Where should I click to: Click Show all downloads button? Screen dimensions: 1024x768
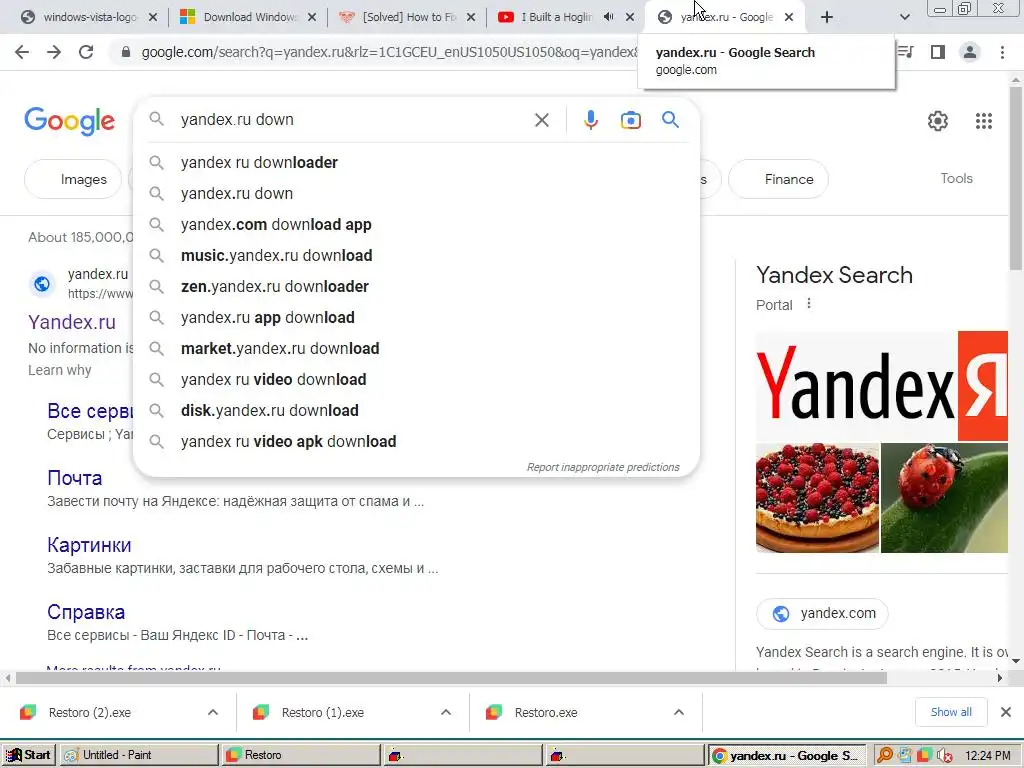point(951,712)
